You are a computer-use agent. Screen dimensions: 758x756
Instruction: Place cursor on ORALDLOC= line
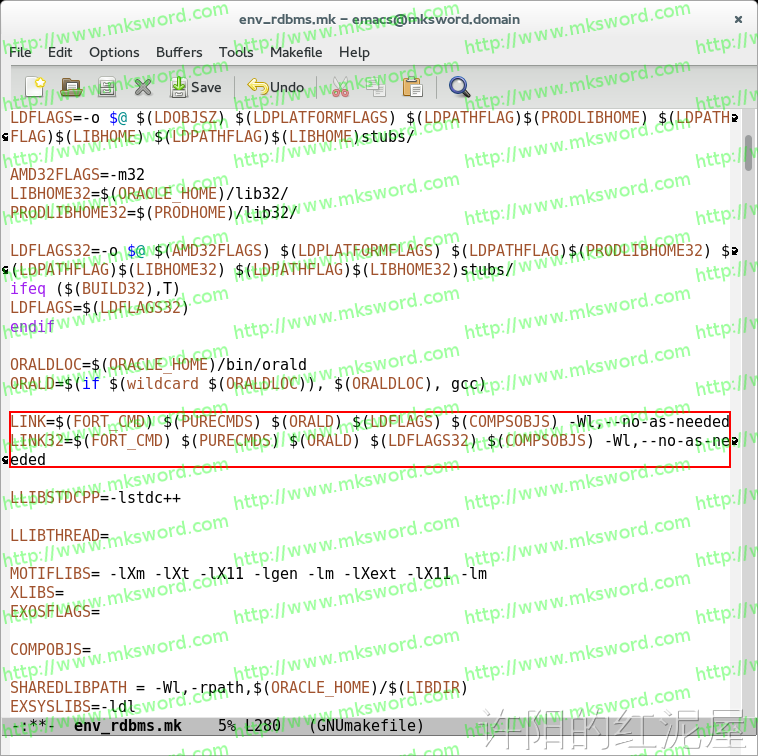pyautogui.click(x=158, y=364)
